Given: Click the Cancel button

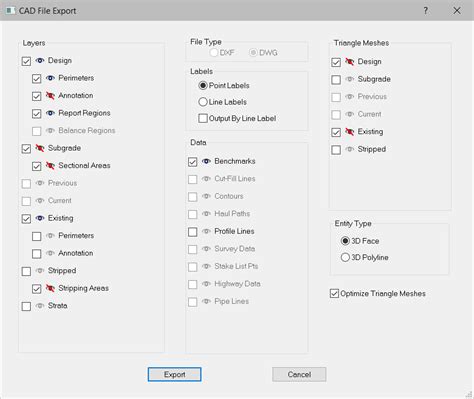Looking at the screenshot, I should click(299, 374).
